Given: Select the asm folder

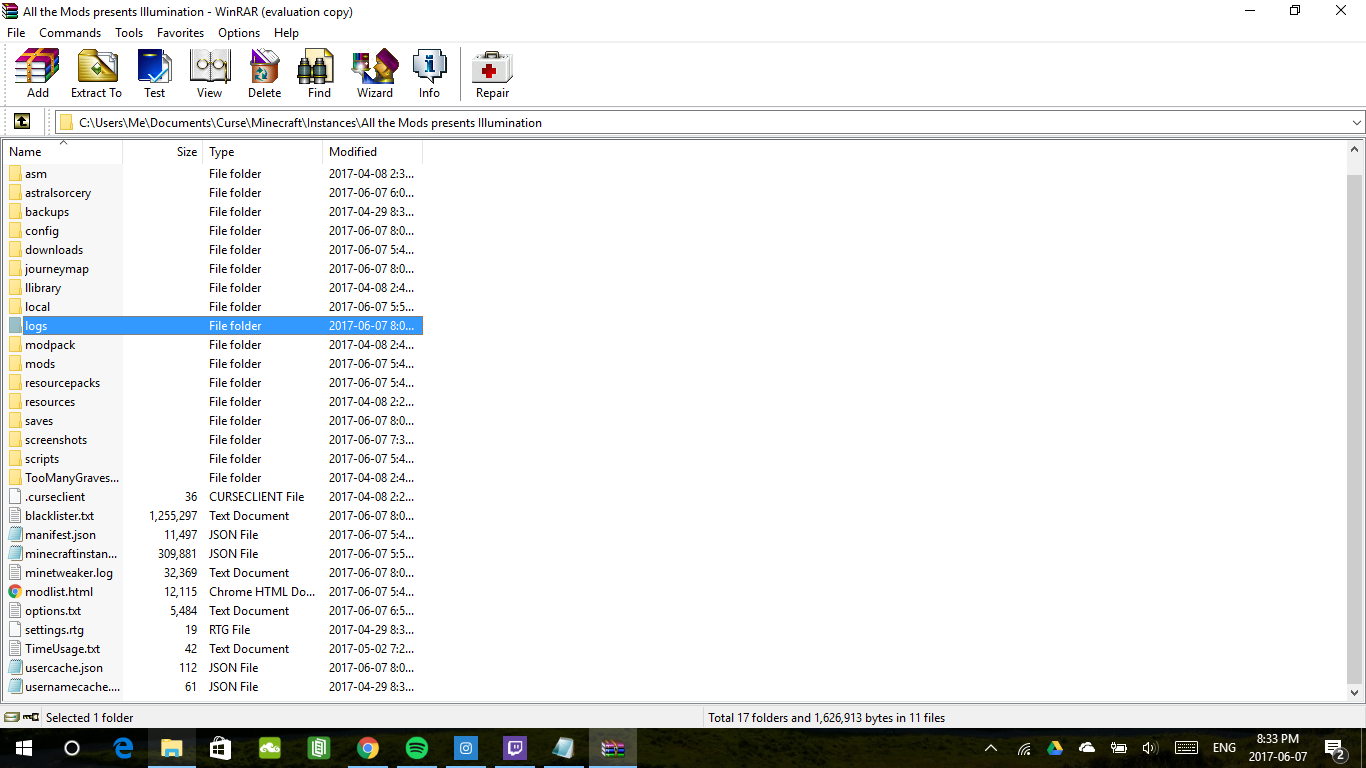Looking at the screenshot, I should pos(213,174).
